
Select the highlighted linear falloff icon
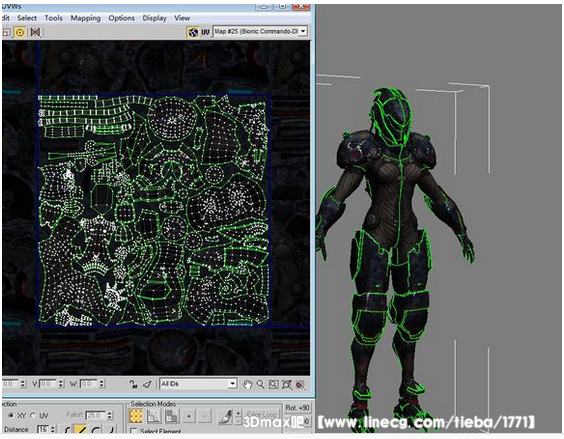[x=81, y=430]
